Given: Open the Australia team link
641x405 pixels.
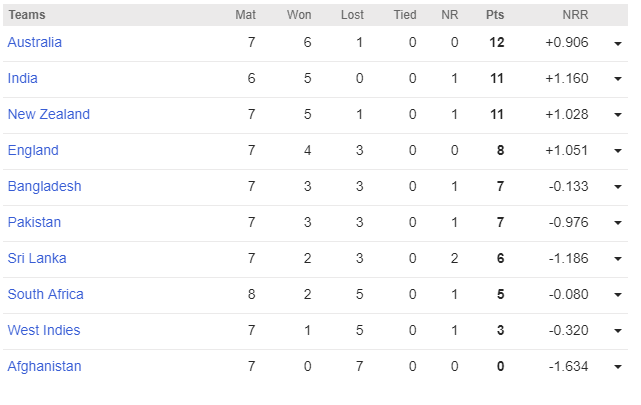Looking at the screenshot, I should (35, 42).
